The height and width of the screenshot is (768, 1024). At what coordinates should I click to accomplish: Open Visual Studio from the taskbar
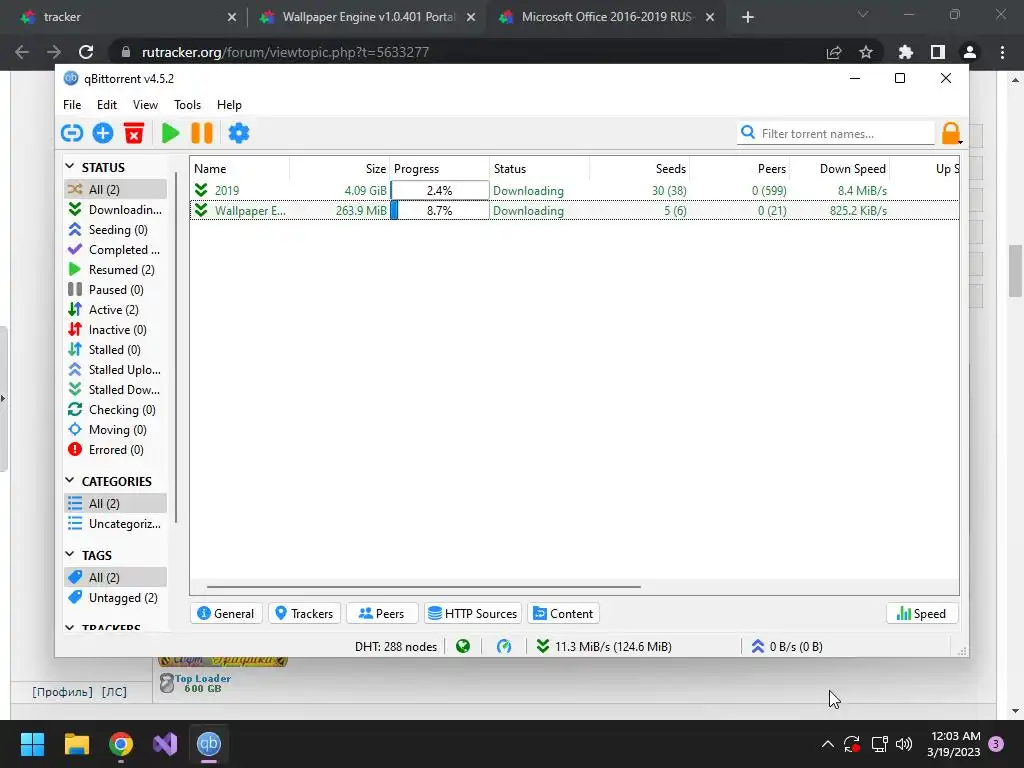click(165, 744)
